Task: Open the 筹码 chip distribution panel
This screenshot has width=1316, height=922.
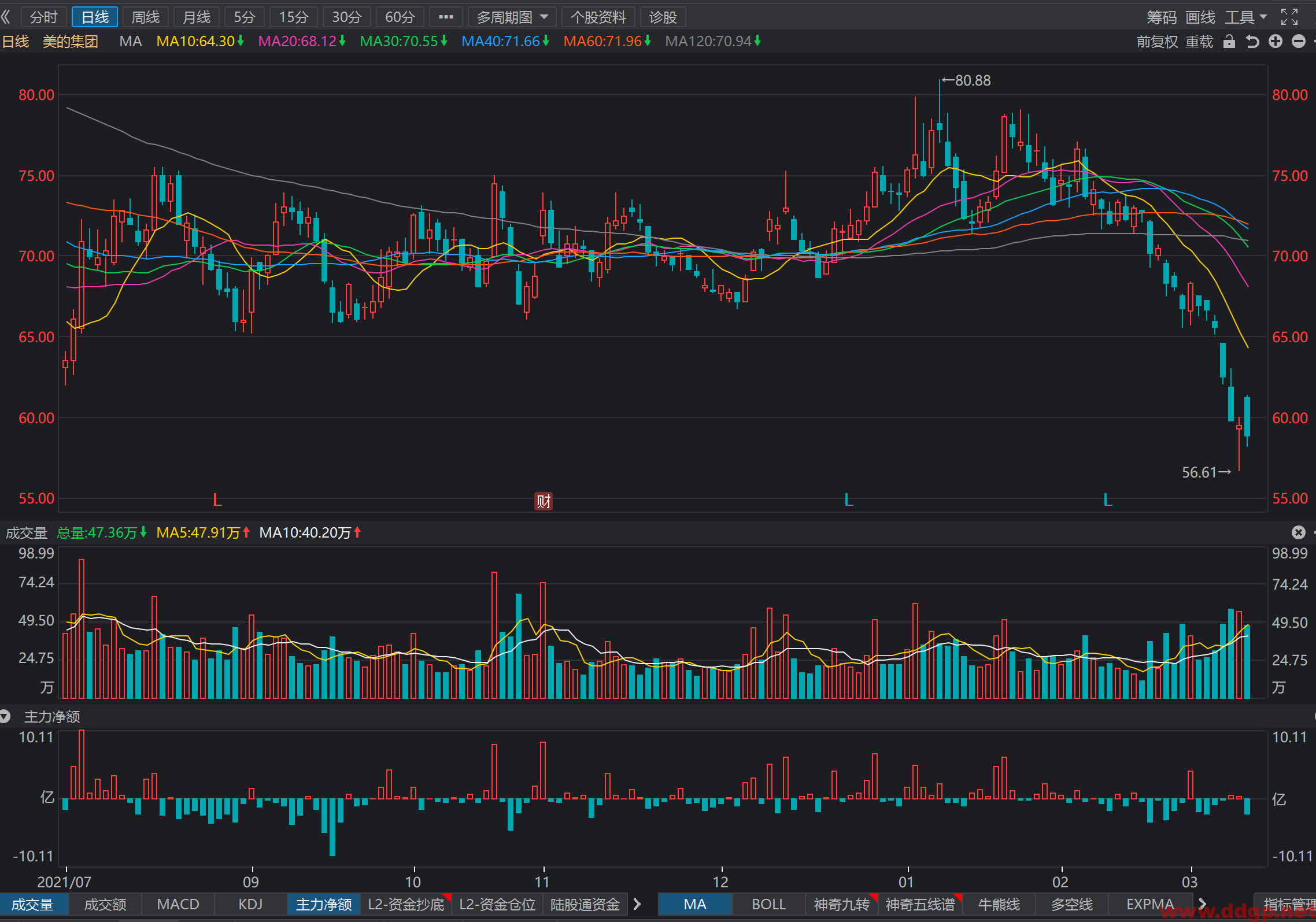Action: click(x=1162, y=17)
